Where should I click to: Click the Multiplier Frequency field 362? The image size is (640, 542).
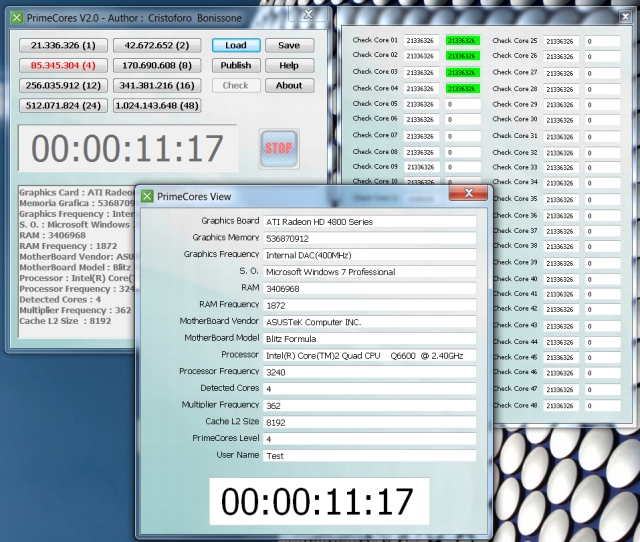coord(369,406)
